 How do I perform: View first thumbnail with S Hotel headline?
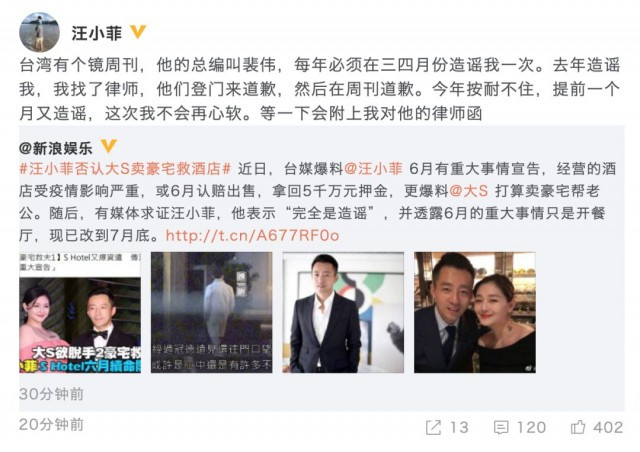coord(80,312)
